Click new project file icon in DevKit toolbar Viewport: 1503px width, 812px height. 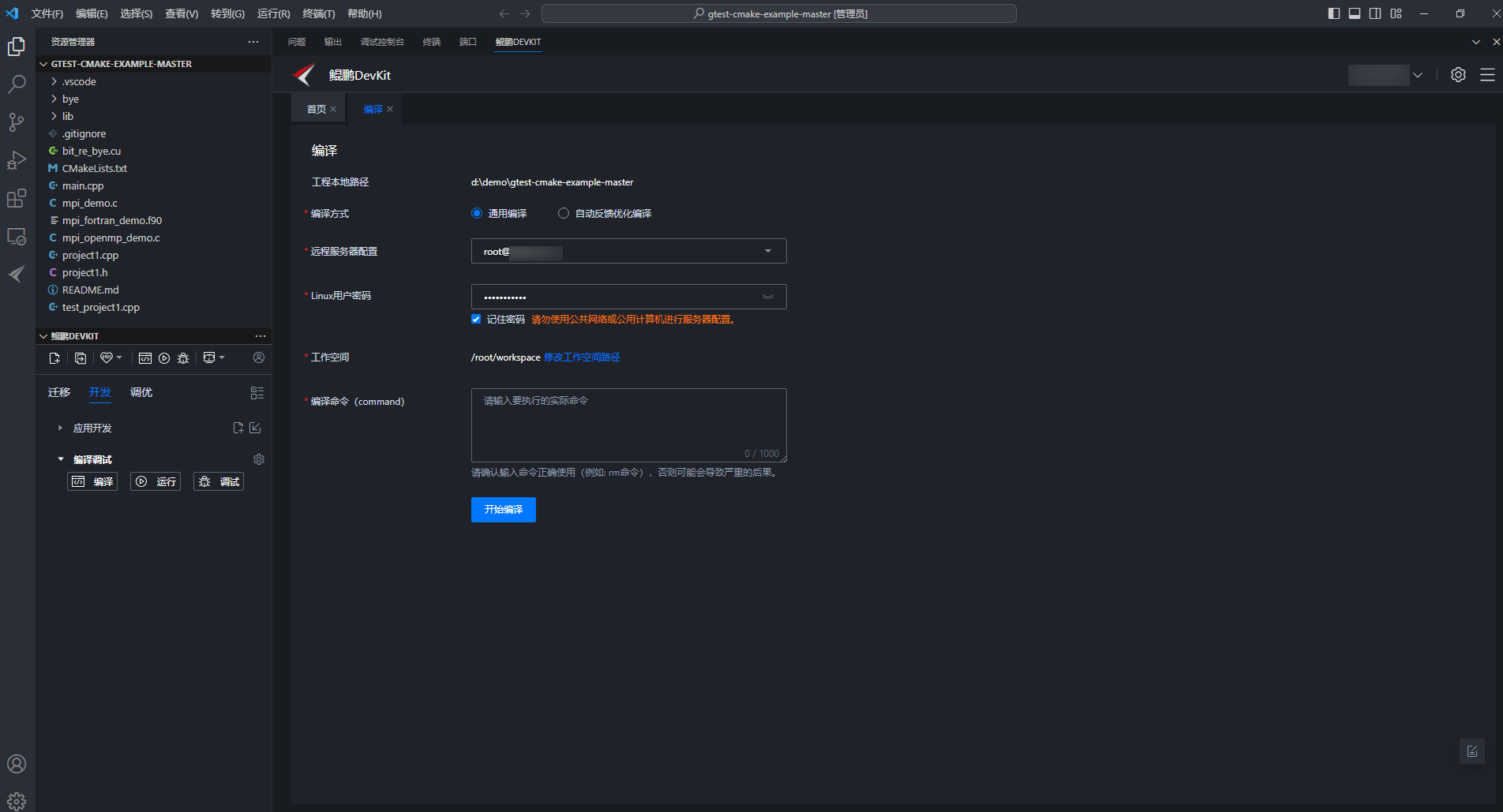[x=54, y=358]
